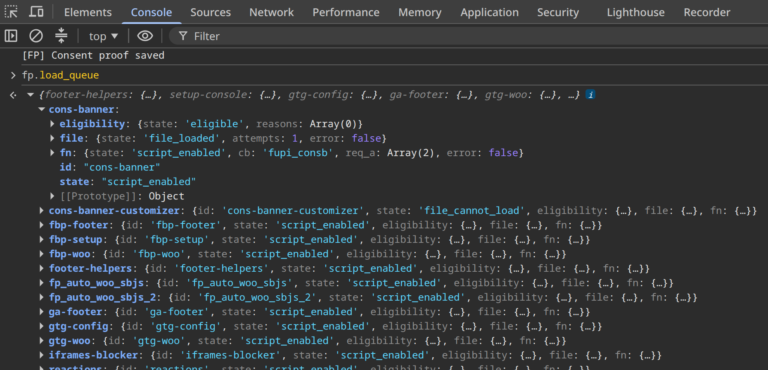Select the Recorder tab

pyautogui.click(x=707, y=12)
